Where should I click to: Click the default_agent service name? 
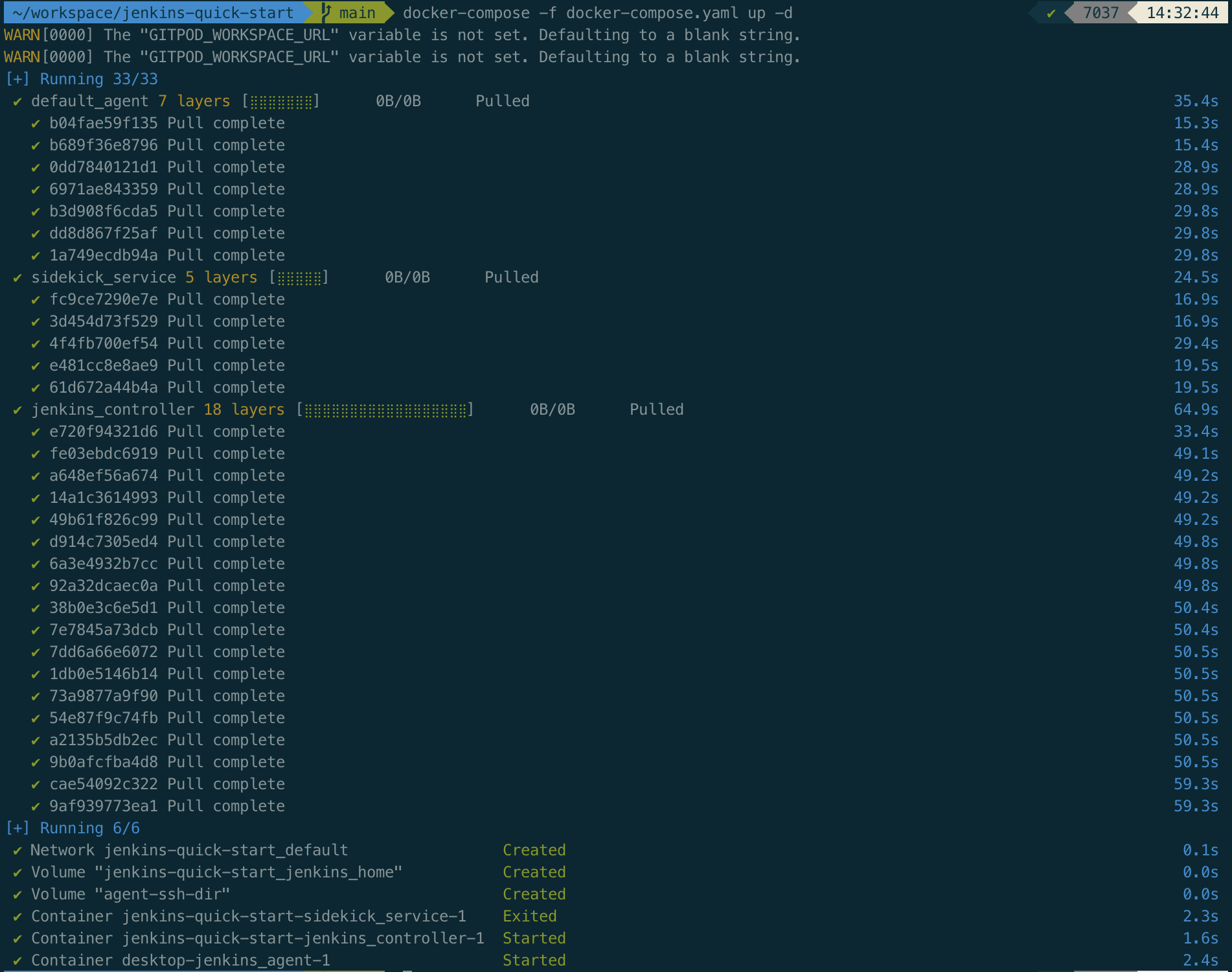point(90,101)
